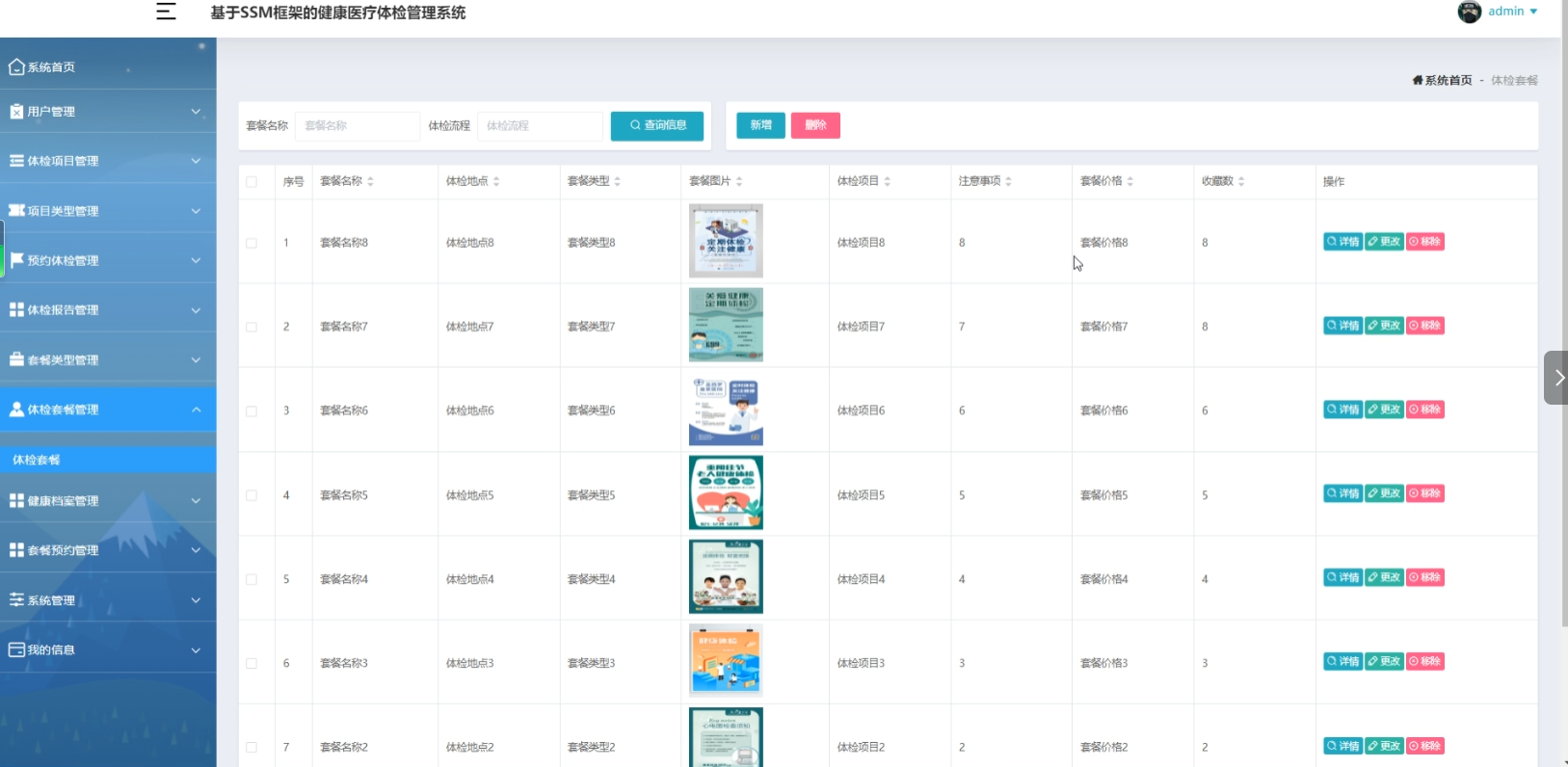Open the 套餐预约管理 menu label
This screenshot has width=1568, height=767.
pyautogui.click(x=63, y=550)
